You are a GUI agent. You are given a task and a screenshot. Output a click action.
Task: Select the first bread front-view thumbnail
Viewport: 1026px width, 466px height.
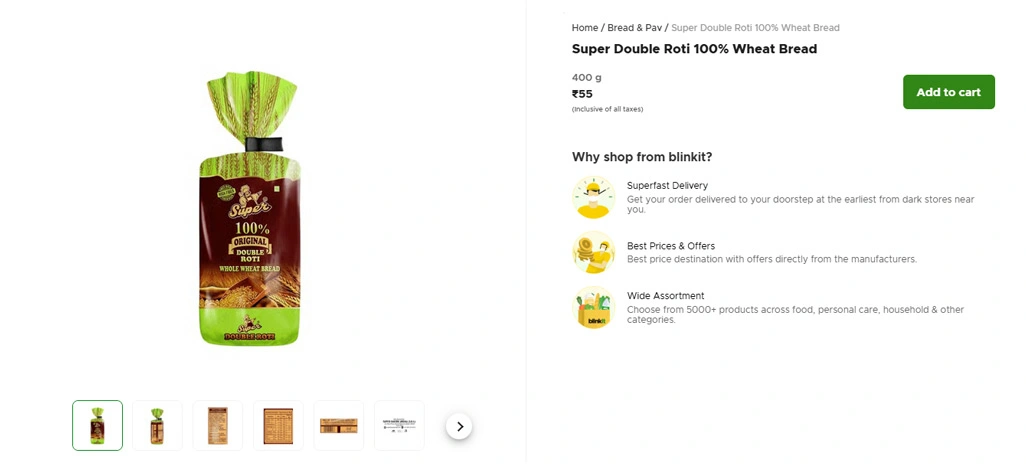pyautogui.click(x=97, y=426)
